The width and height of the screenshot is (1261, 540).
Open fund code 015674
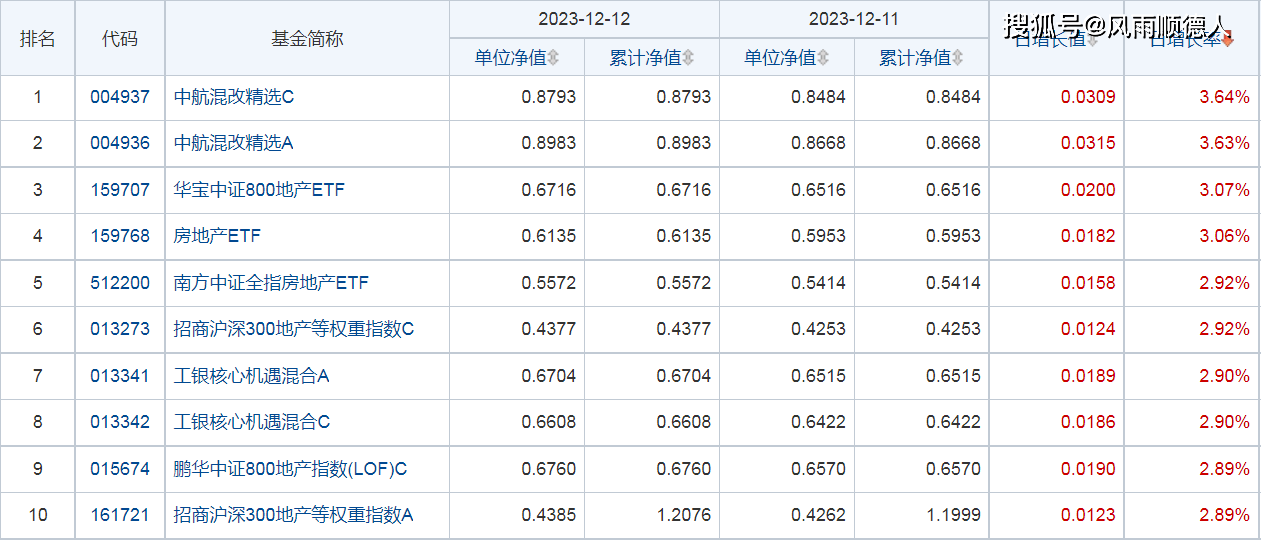(x=120, y=469)
